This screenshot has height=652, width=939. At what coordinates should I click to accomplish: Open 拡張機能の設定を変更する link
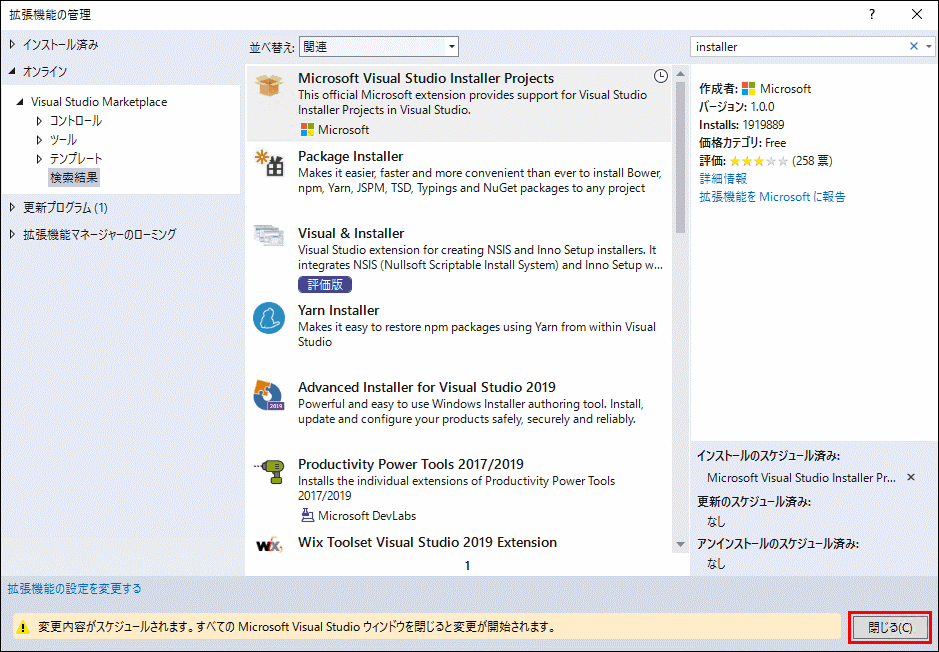point(74,589)
